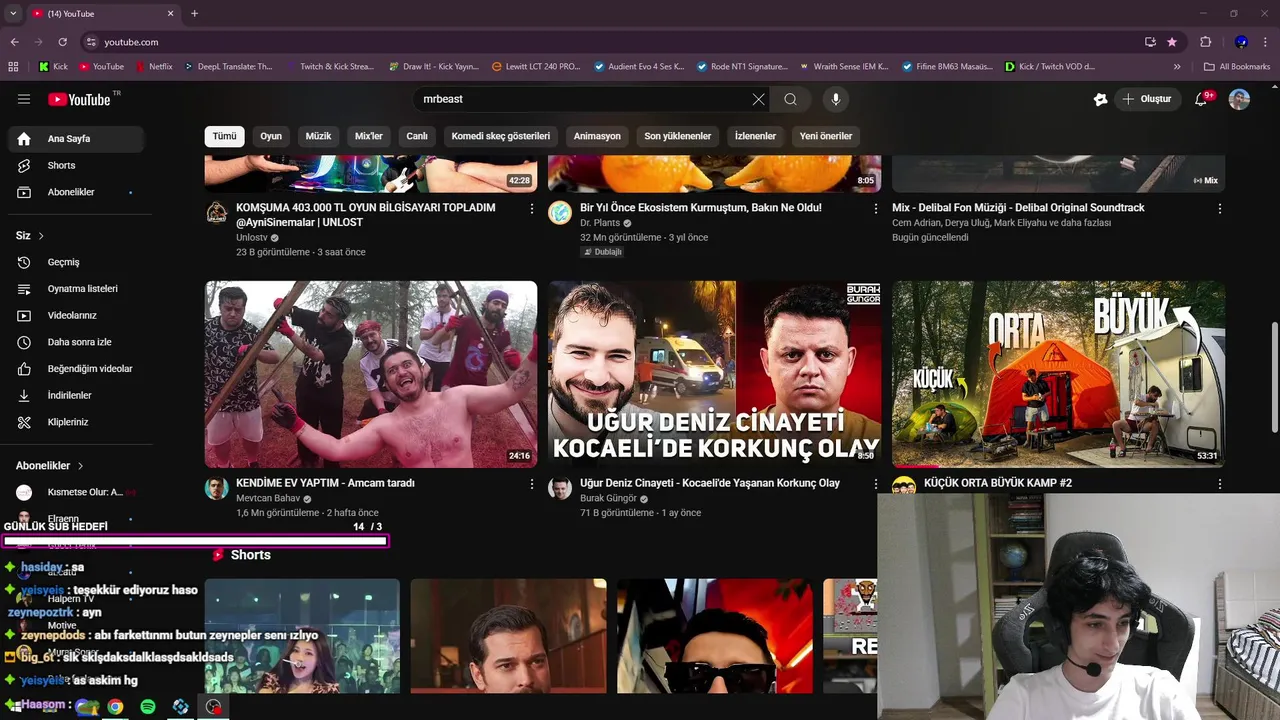Start voice search with the microphone
This screenshot has width=1280, height=720.
coord(836,99)
